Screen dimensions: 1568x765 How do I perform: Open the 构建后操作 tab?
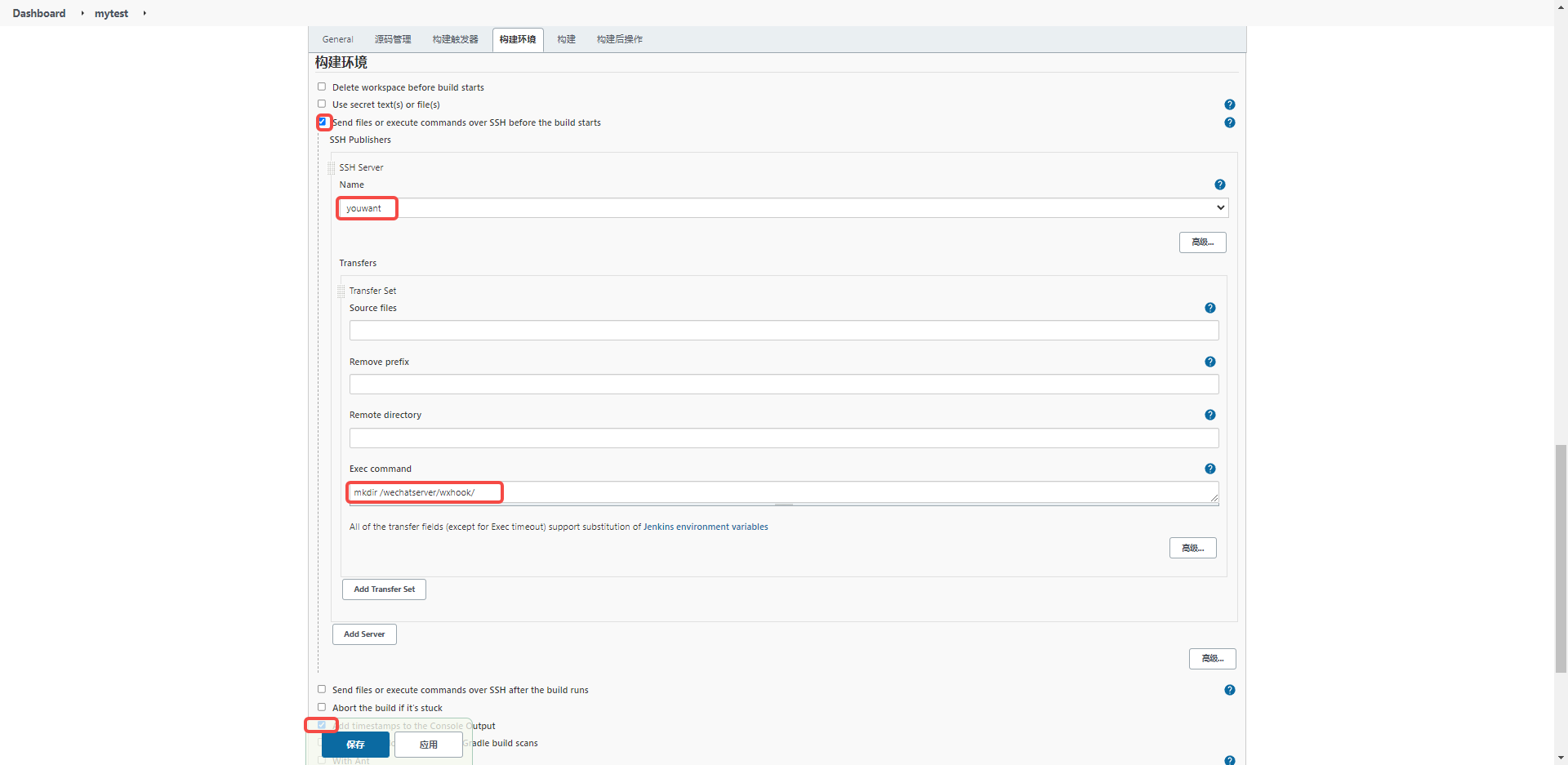click(619, 39)
